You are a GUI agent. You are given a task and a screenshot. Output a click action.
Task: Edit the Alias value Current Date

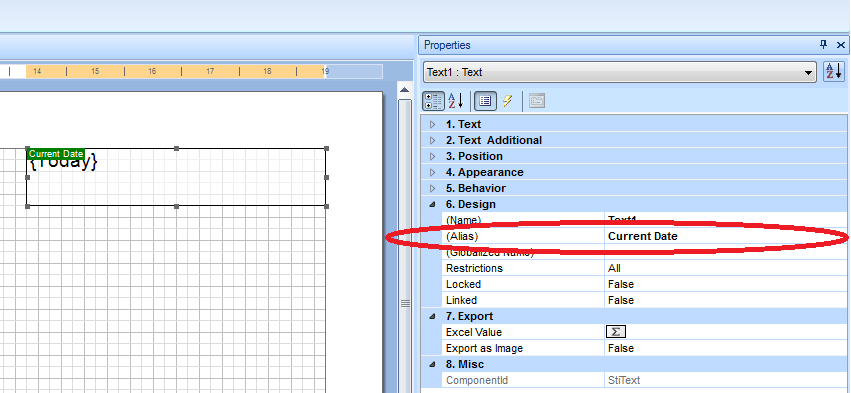pyautogui.click(x=726, y=236)
